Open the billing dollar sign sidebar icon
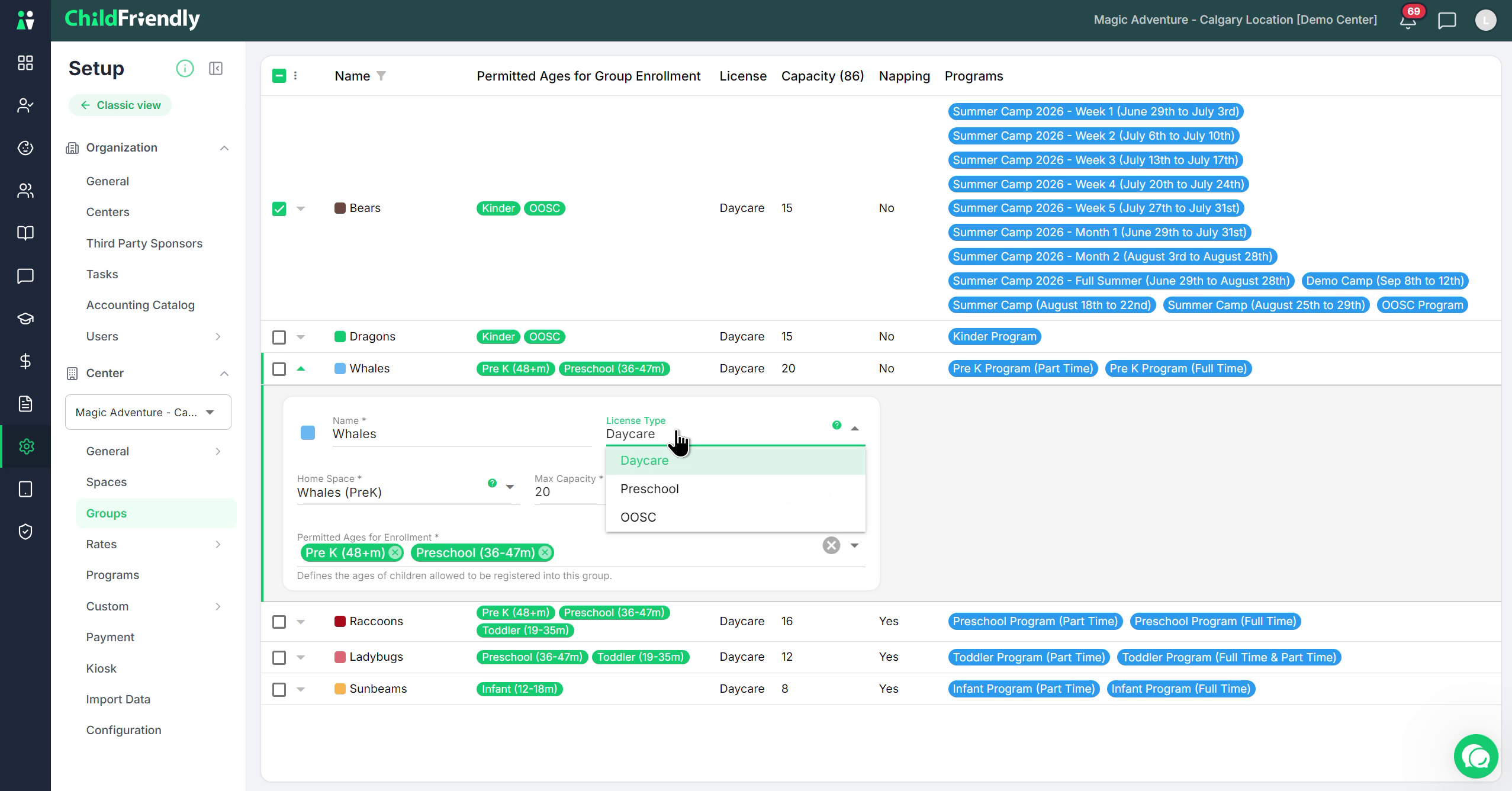Viewport: 1512px width, 791px height. pyautogui.click(x=25, y=361)
